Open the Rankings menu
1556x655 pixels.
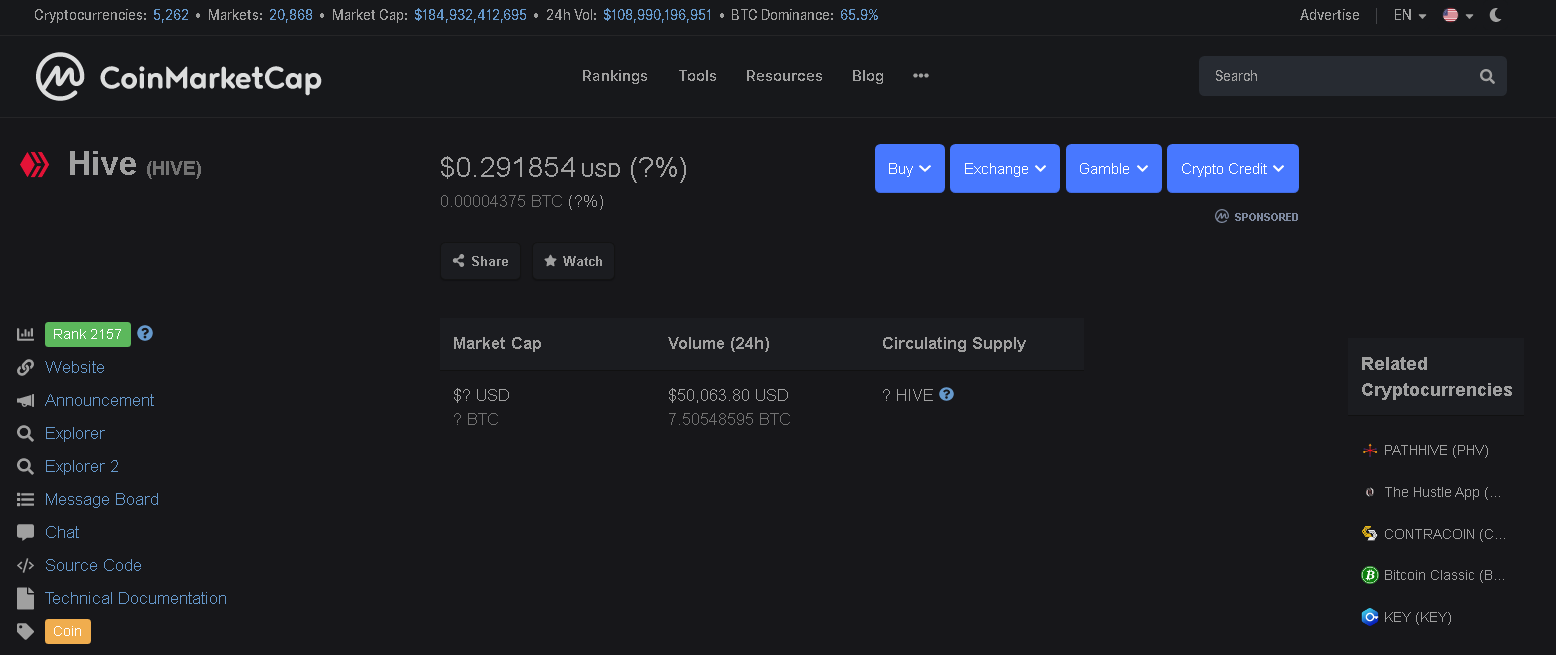coord(614,76)
